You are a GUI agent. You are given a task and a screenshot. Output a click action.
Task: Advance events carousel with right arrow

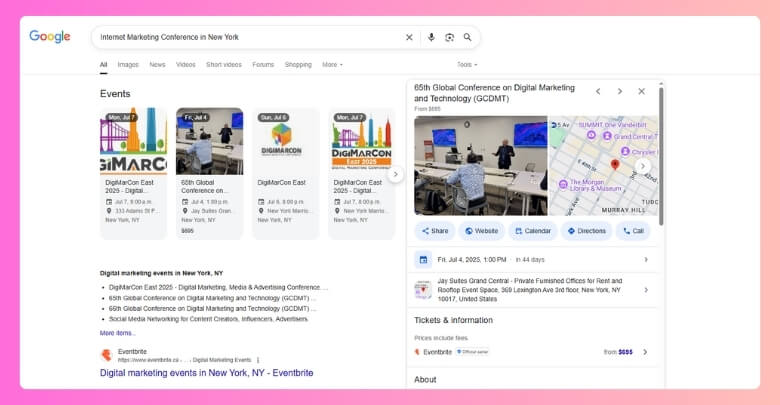[x=395, y=174]
